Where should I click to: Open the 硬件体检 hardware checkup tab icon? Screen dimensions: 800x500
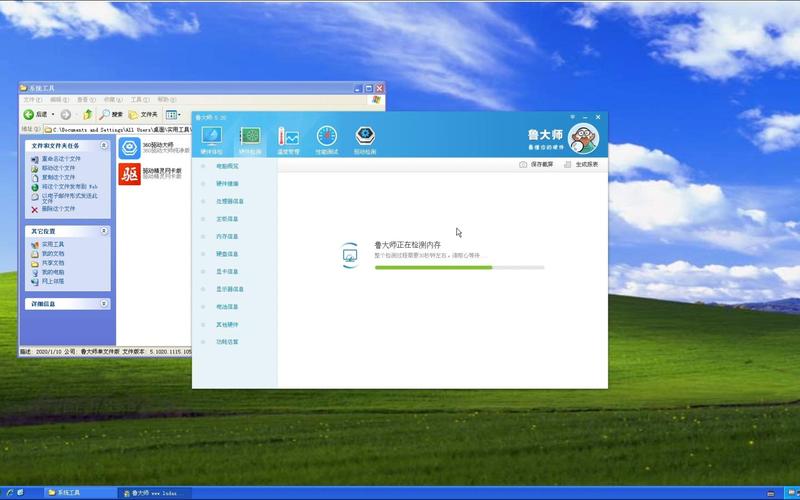[x=211, y=139]
